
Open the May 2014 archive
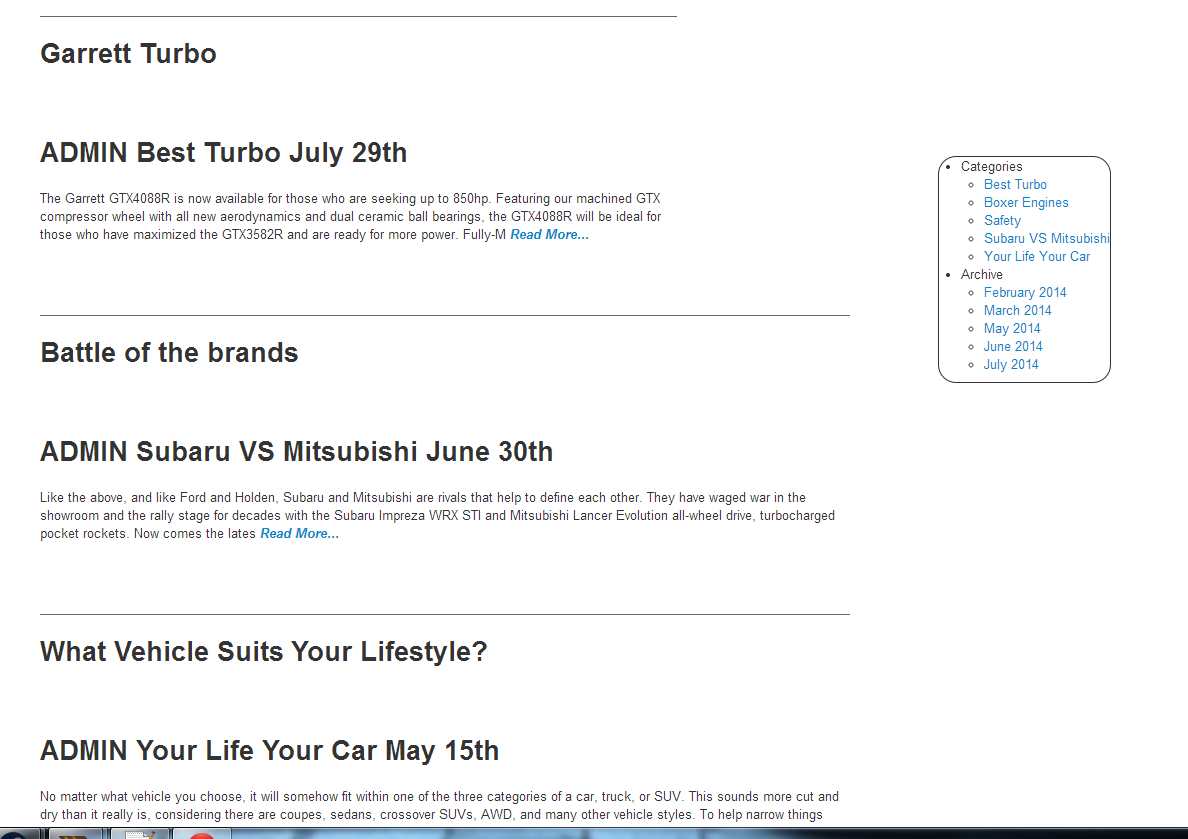point(1011,328)
